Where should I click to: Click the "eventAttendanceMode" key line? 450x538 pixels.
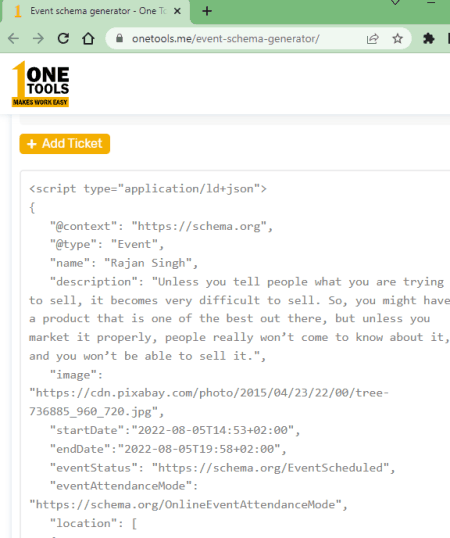124,486
